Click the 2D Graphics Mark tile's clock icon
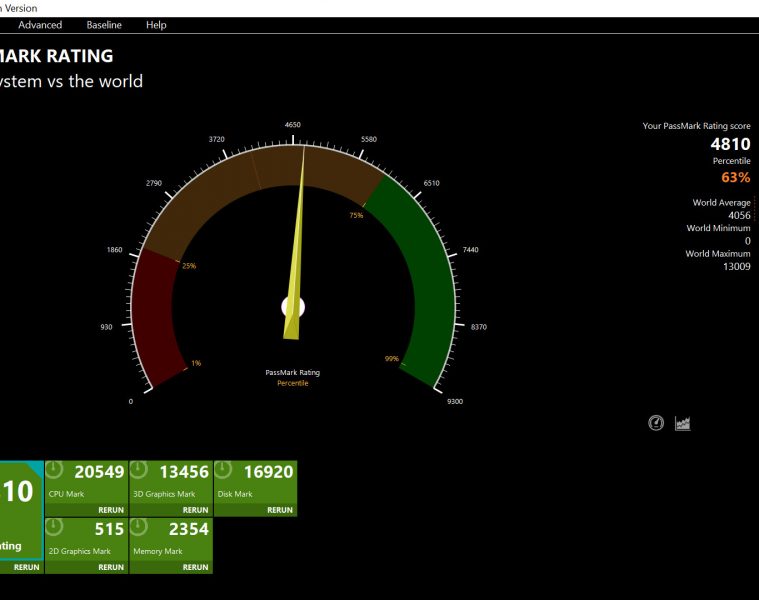 tap(54, 527)
